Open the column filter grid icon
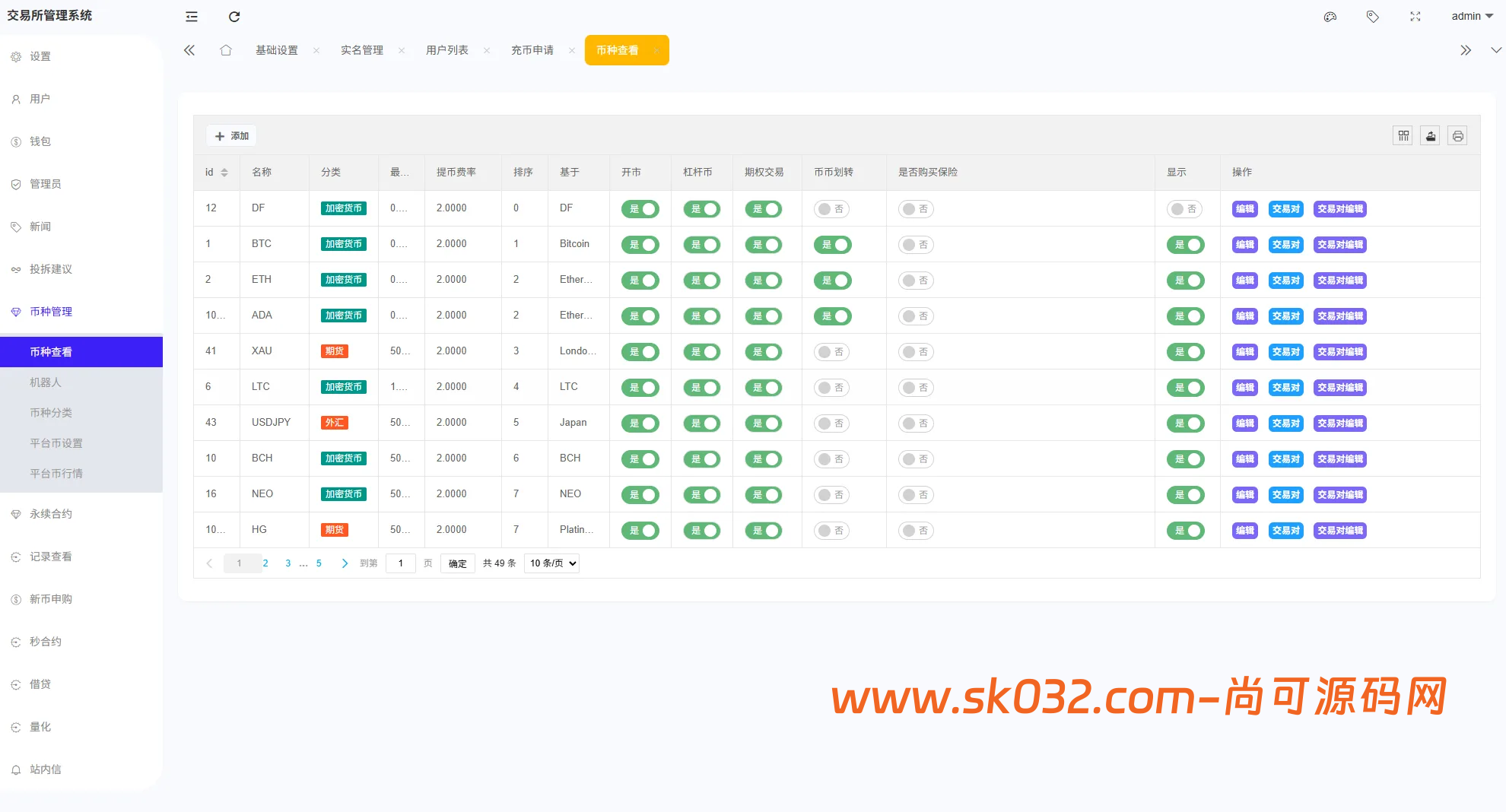The image size is (1506, 812). coord(1403,136)
